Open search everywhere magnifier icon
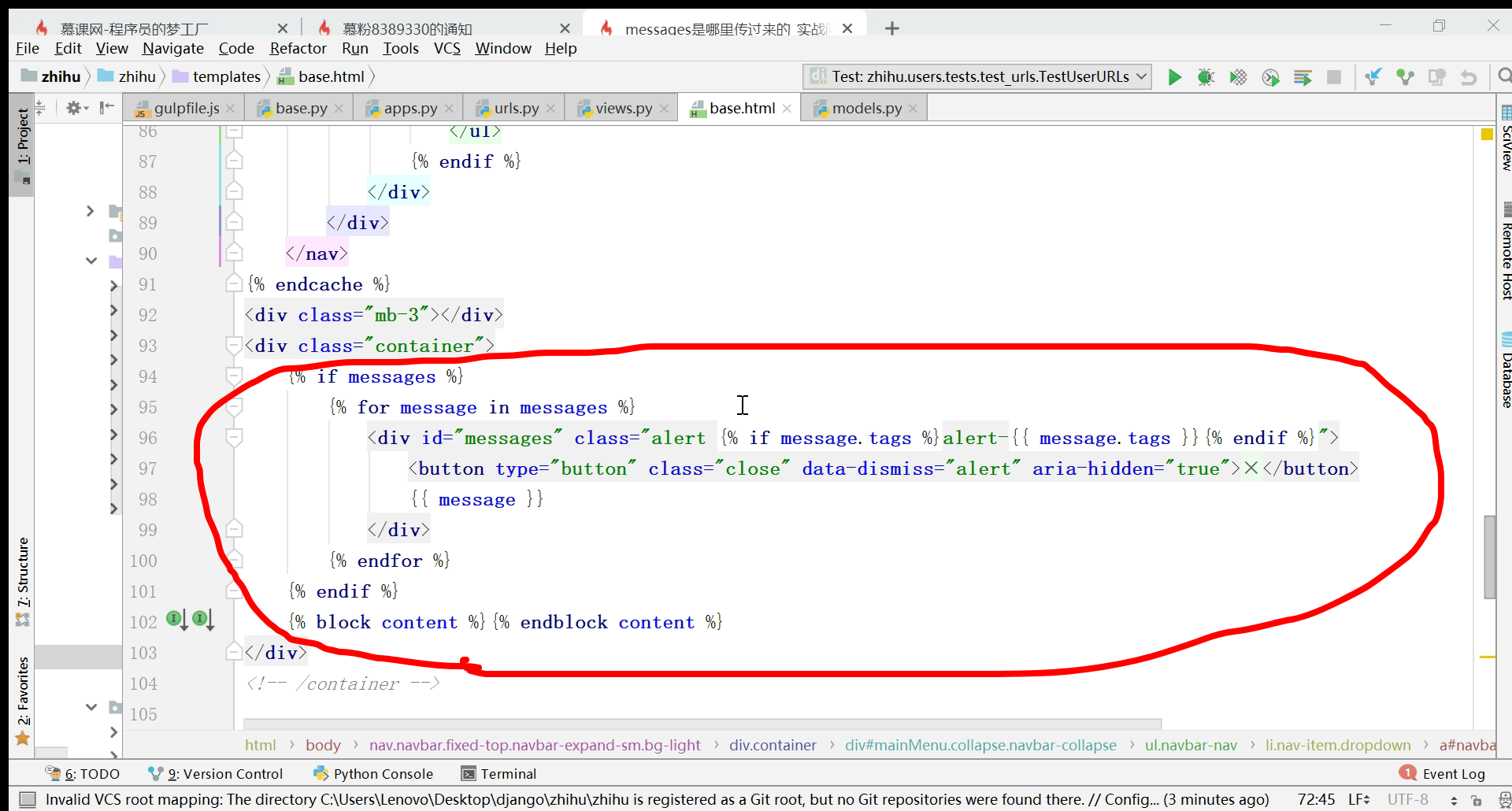1512x811 pixels. [1504, 76]
